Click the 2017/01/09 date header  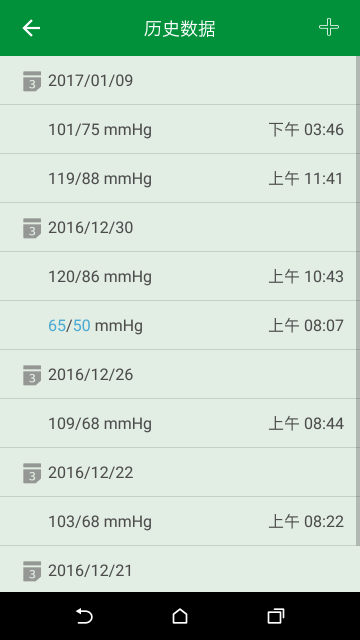[x=178, y=80]
